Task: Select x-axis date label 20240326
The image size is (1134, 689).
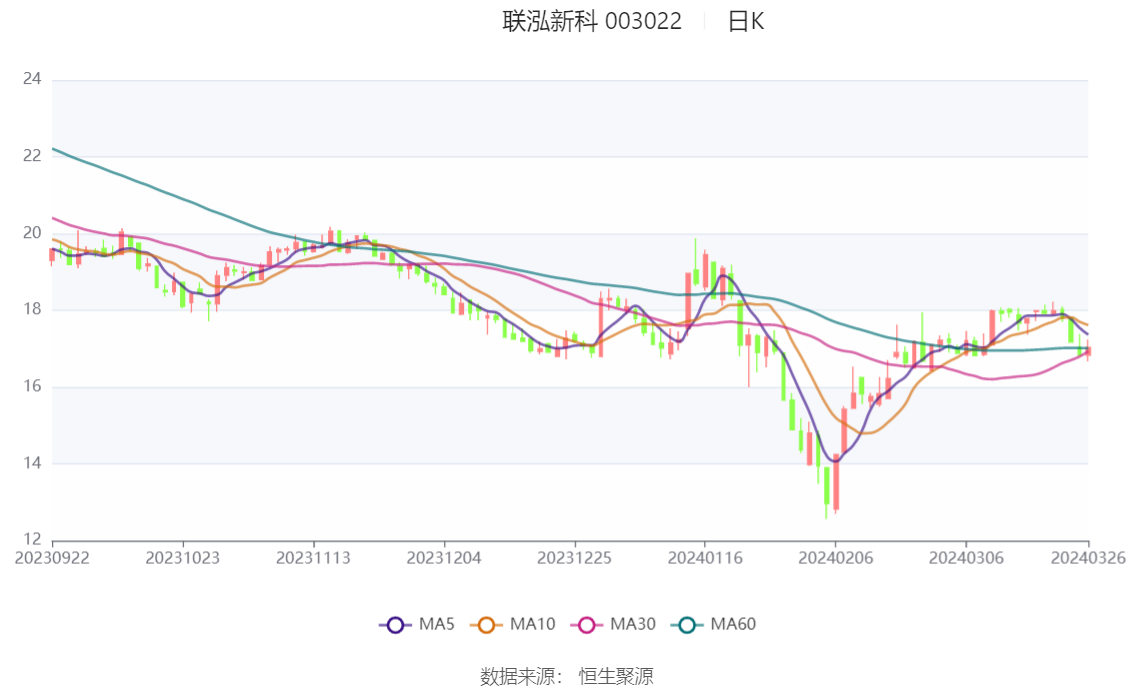Action: [x=1088, y=558]
